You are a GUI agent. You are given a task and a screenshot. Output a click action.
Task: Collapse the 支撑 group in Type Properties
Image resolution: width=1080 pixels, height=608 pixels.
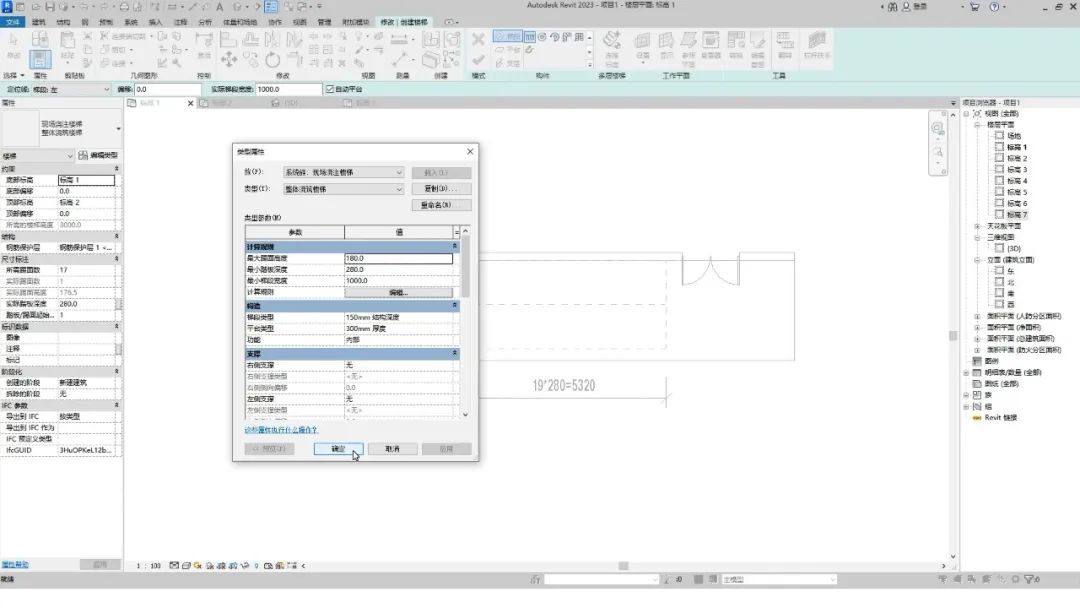(x=455, y=354)
